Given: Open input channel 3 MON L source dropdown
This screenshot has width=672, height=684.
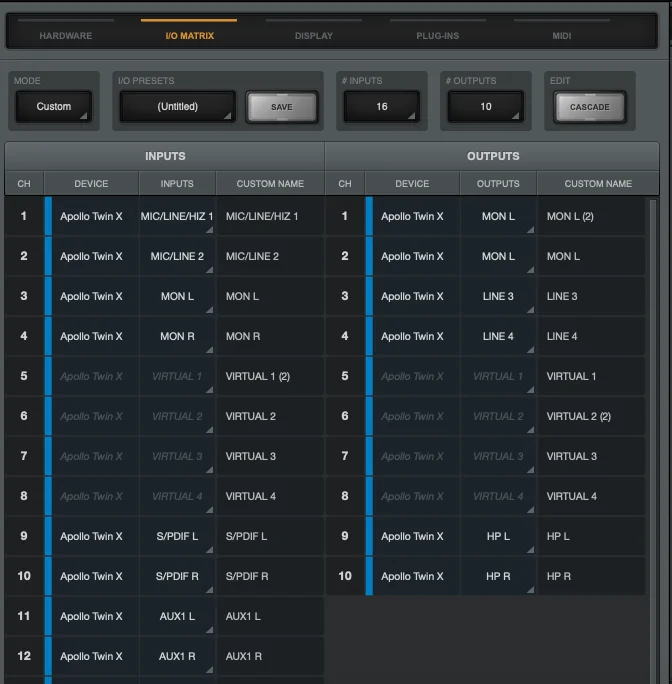Looking at the screenshot, I should [x=177, y=296].
